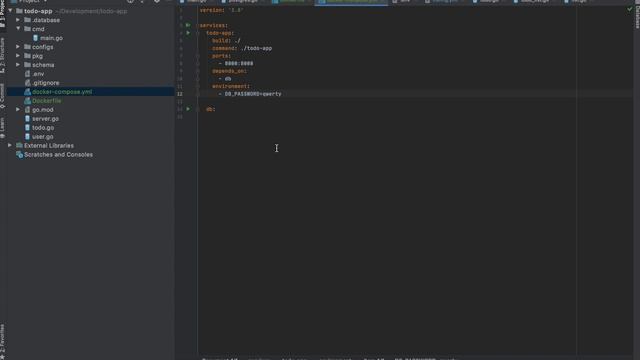Click the main.go file icon
The height and width of the screenshot is (360, 640).
[36, 38]
